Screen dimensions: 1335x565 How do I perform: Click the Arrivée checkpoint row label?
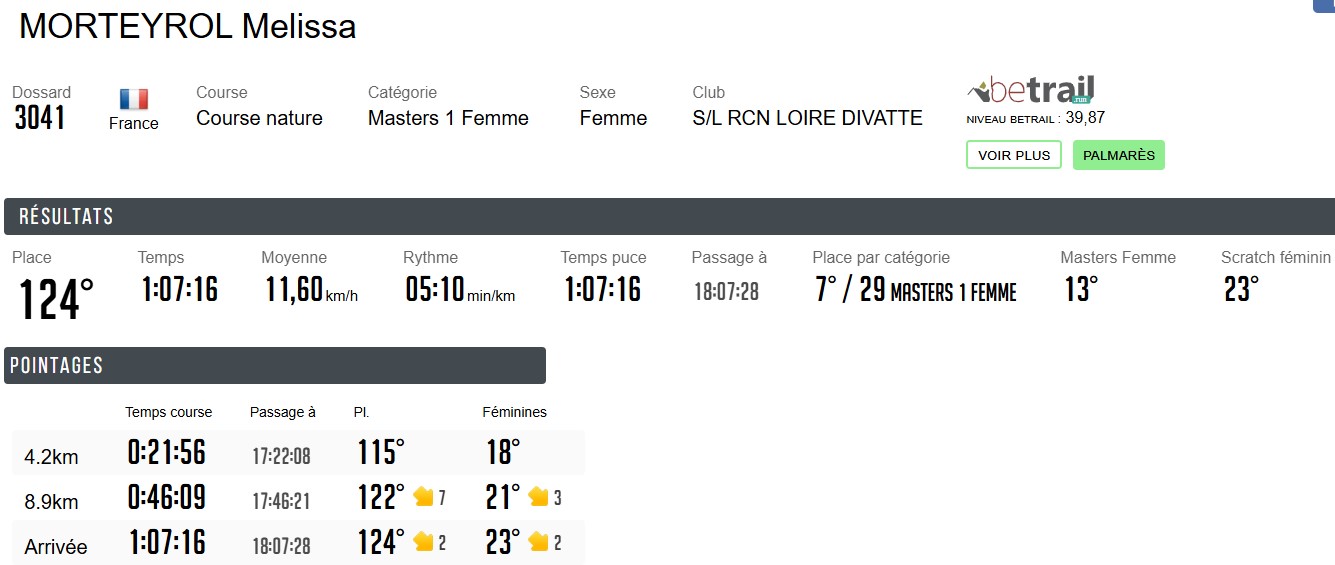[56, 547]
